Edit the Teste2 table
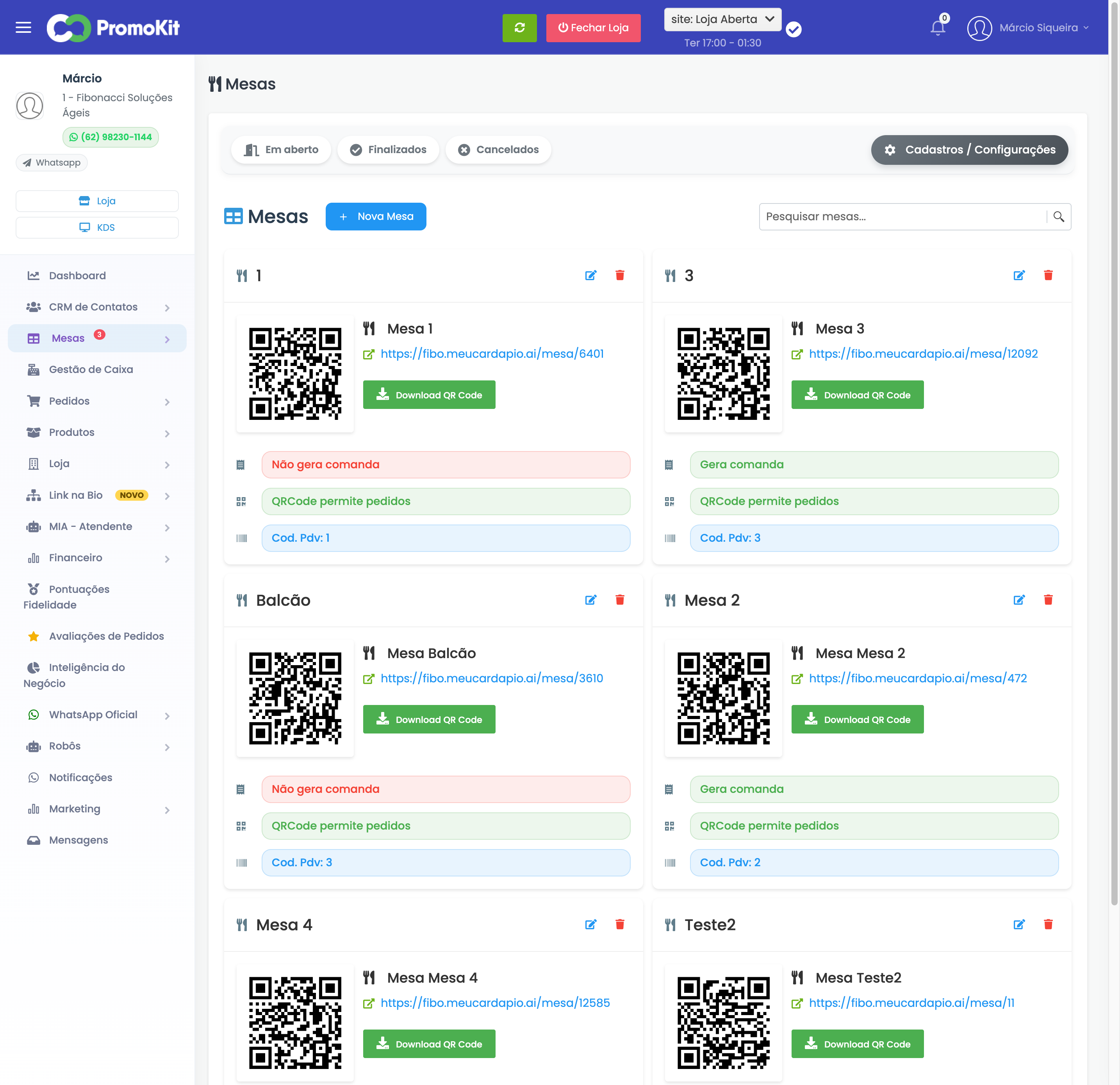Image resolution: width=1120 pixels, height=1085 pixels. coord(1019,925)
